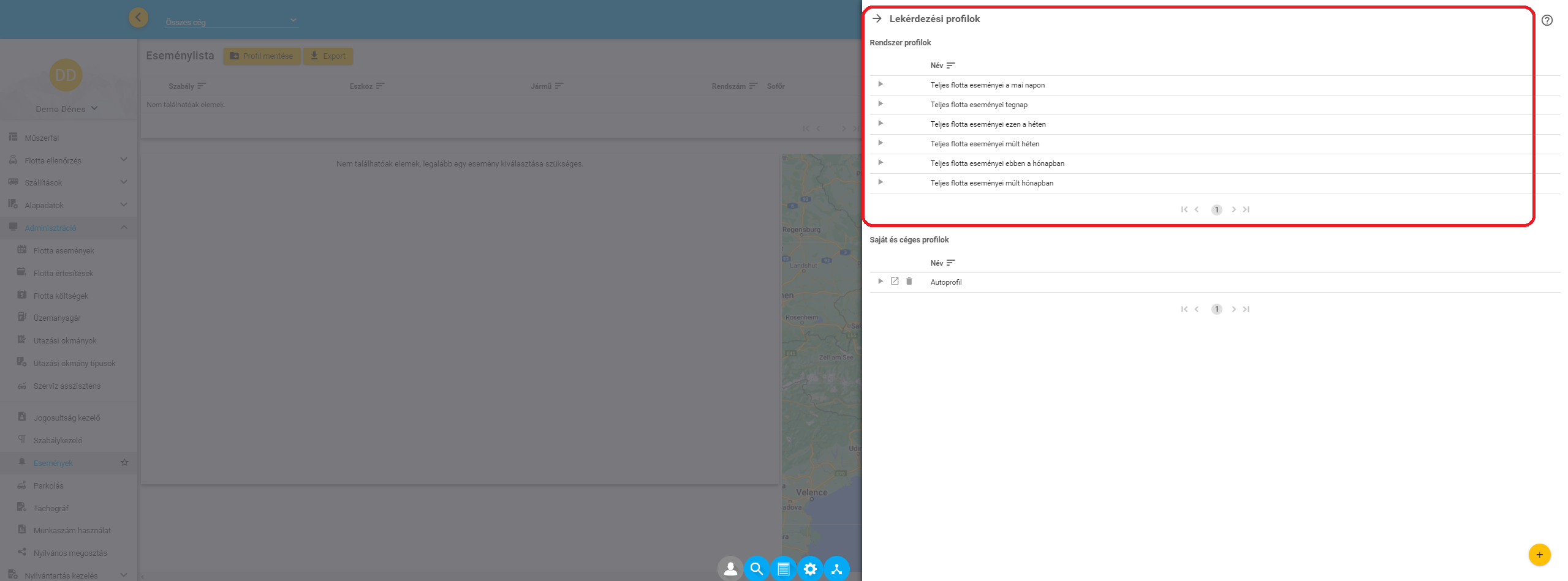The height and width of the screenshot is (581, 1568).
Task: Delete the Autoprofil profile with the trash icon
Action: (x=909, y=282)
